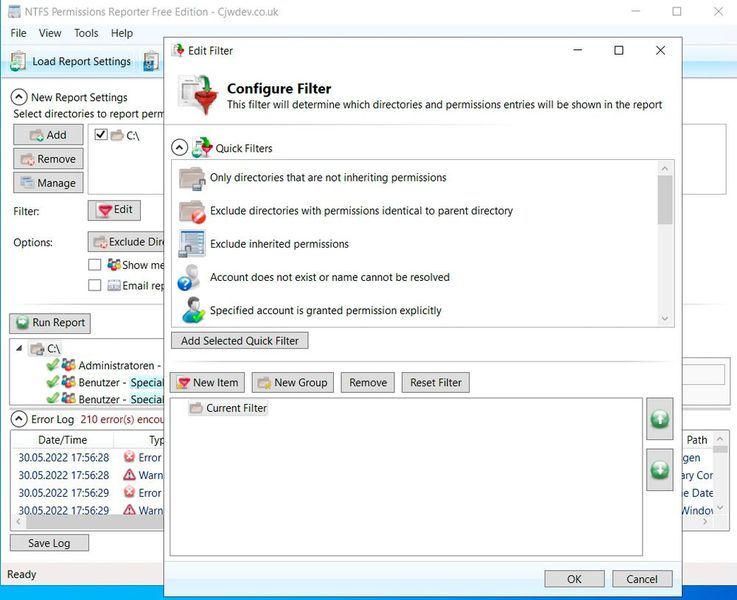737x600 pixels.
Task: Collapse the New Report Settings section
Action: tap(19, 97)
